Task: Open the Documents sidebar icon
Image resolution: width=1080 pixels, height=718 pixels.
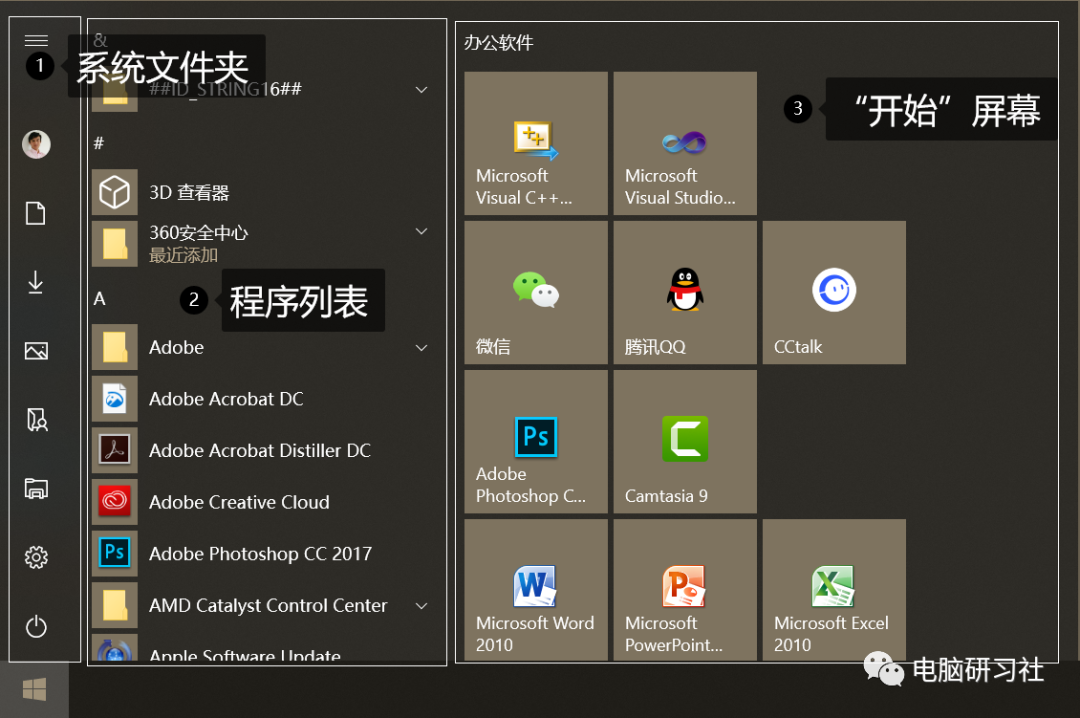Action: [x=36, y=213]
